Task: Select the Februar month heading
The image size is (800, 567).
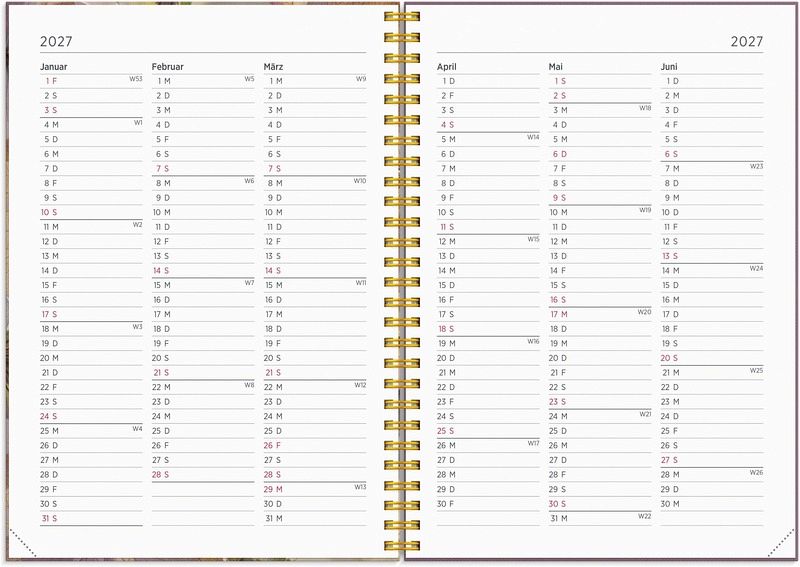Action: [x=168, y=66]
